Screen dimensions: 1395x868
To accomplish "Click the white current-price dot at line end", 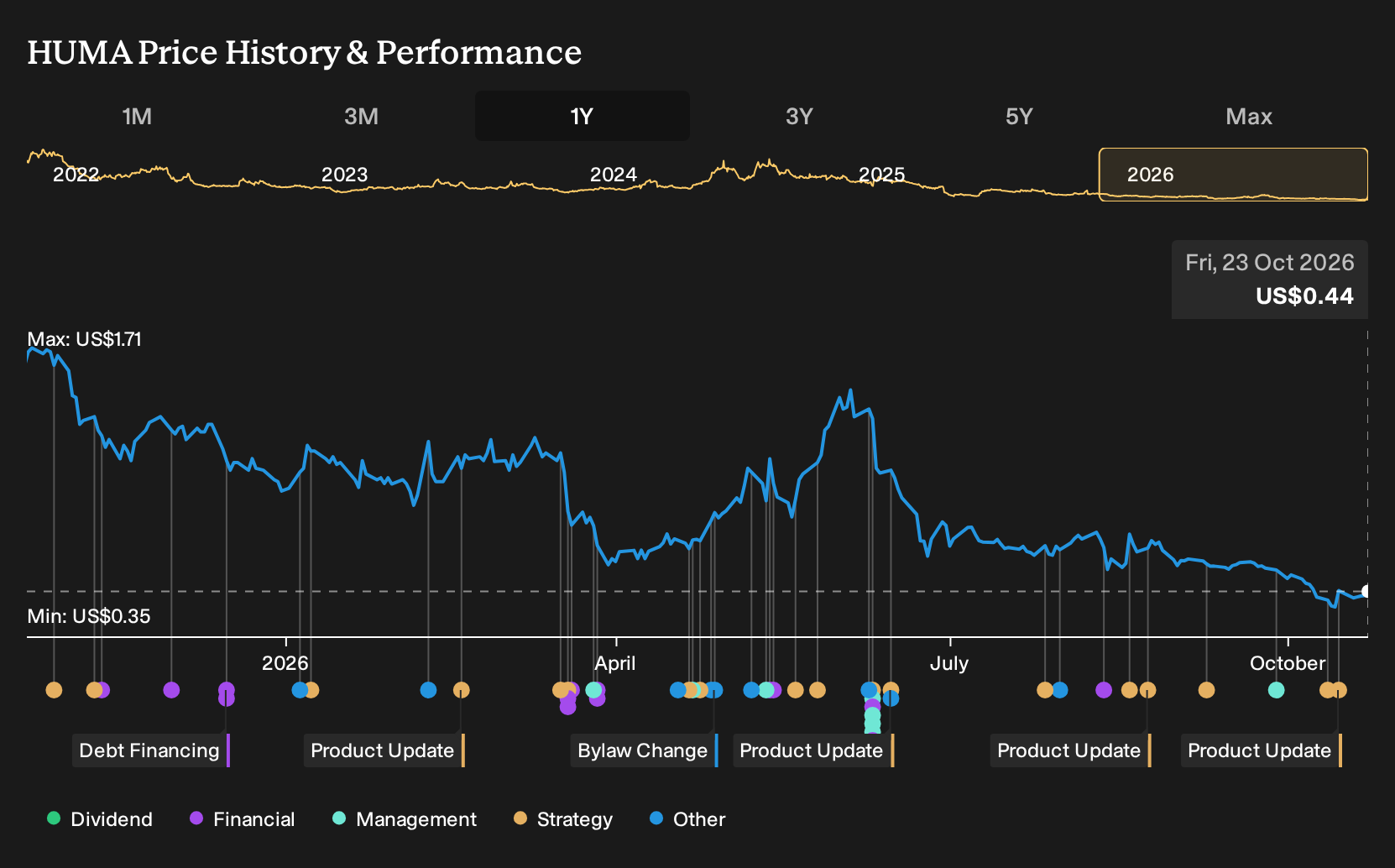I will (1366, 592).
